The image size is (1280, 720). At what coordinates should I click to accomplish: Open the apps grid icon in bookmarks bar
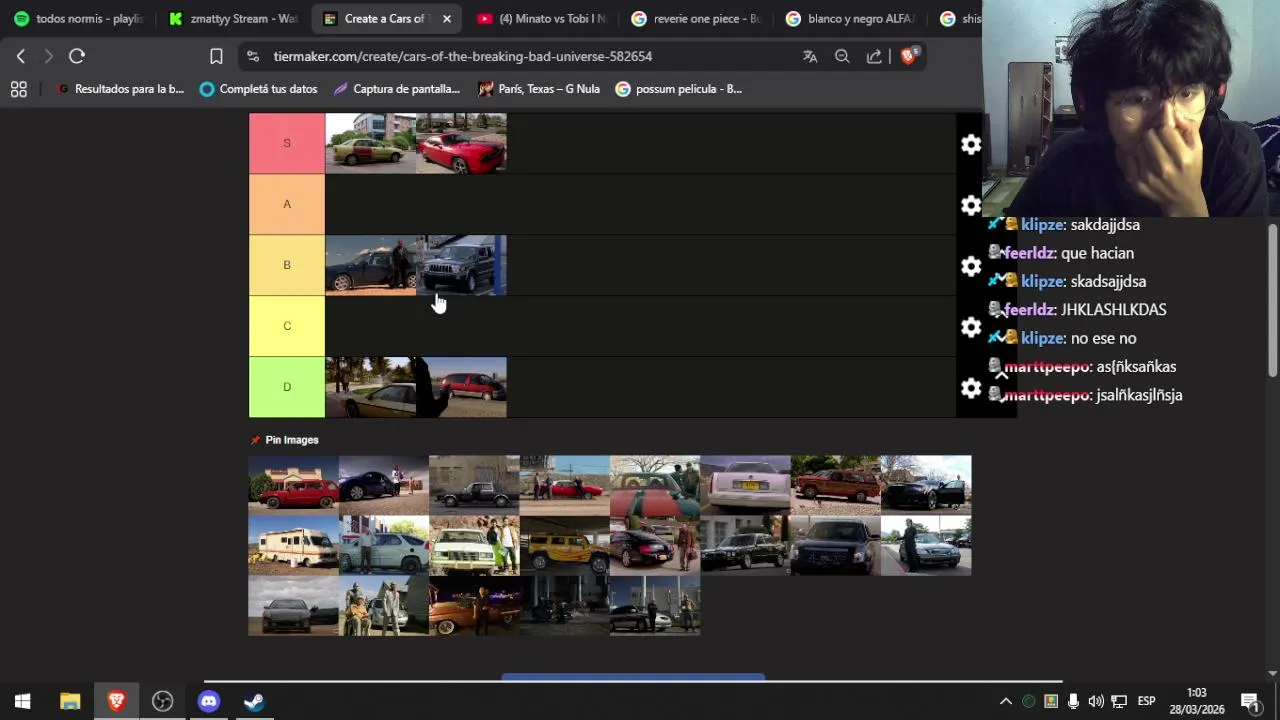[18, 89]
